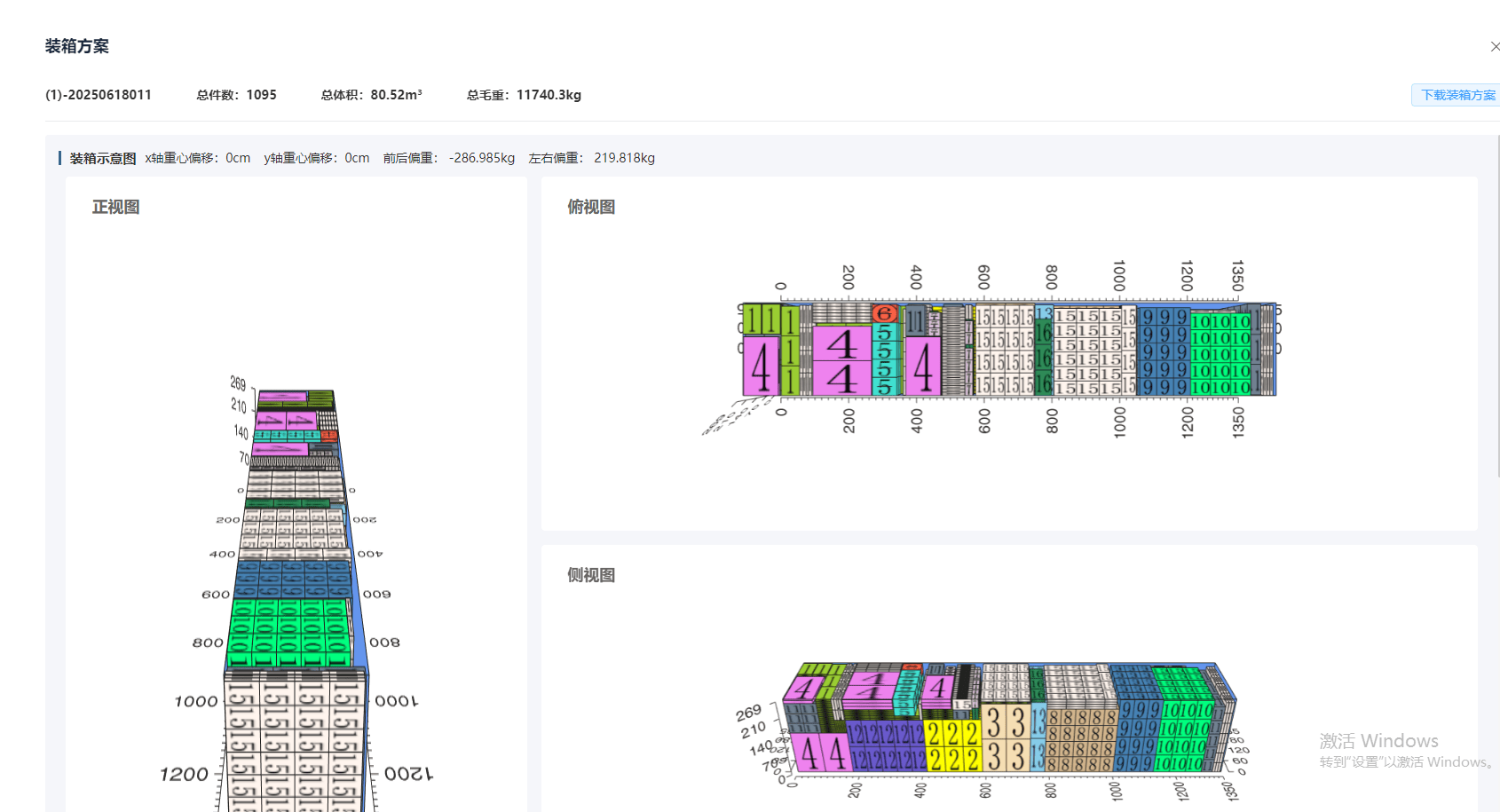Click the order number (1)-20250618011

pos(99,95)
